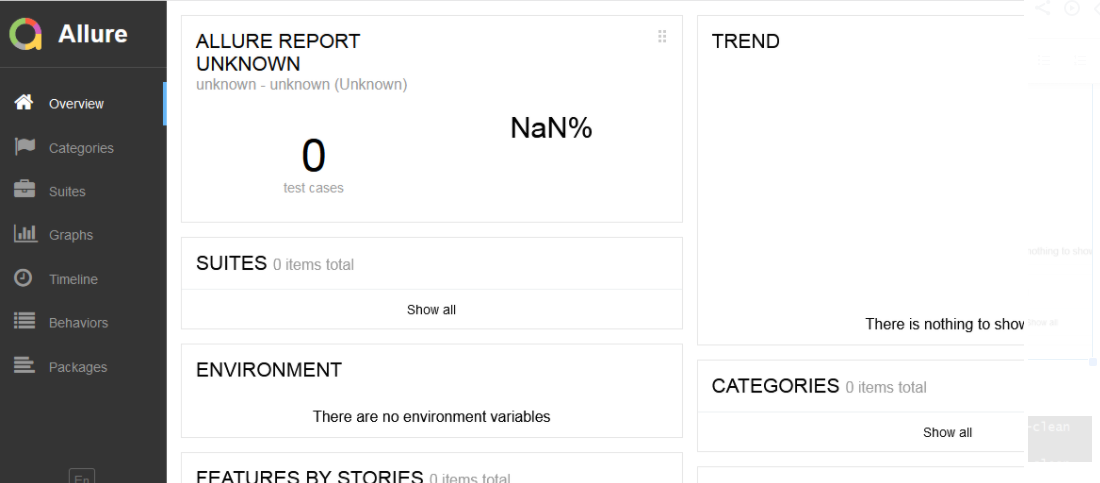
Task: Click the CATEGORIES widget heading
Action: [775, 385]
